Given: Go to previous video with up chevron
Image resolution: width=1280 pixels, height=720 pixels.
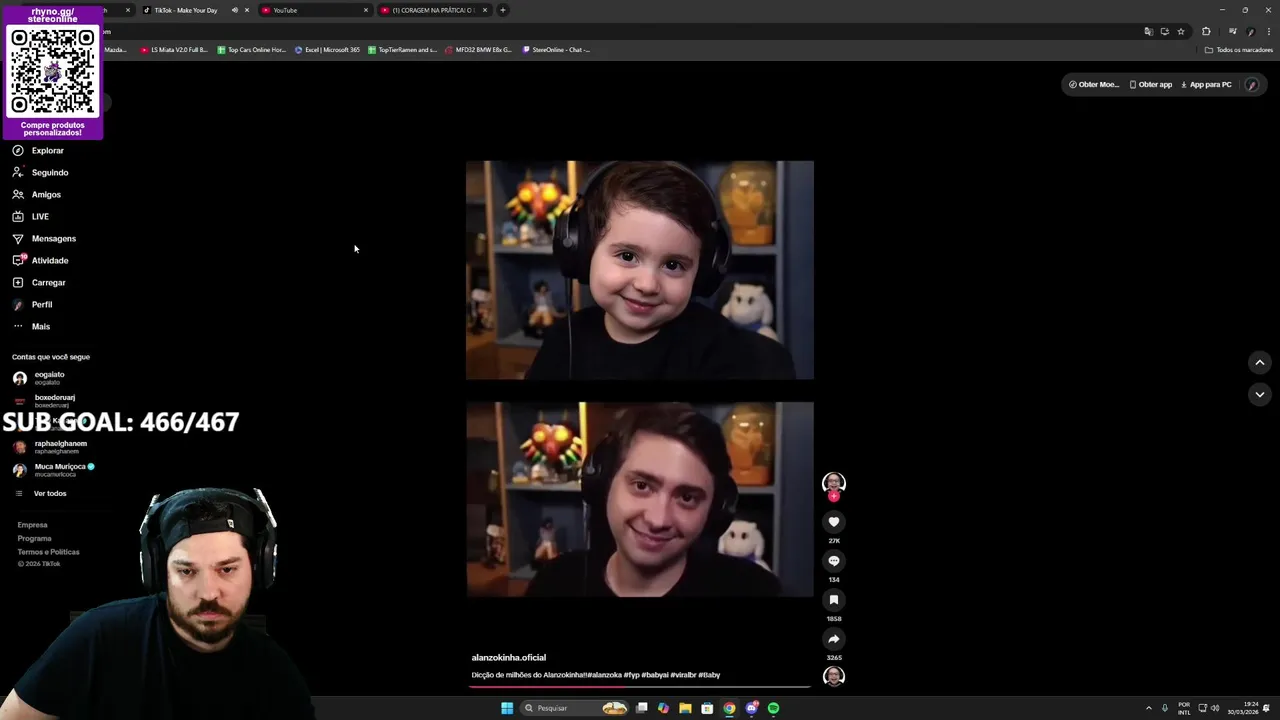Looking at the screenshot, I should click(1260, 363).
